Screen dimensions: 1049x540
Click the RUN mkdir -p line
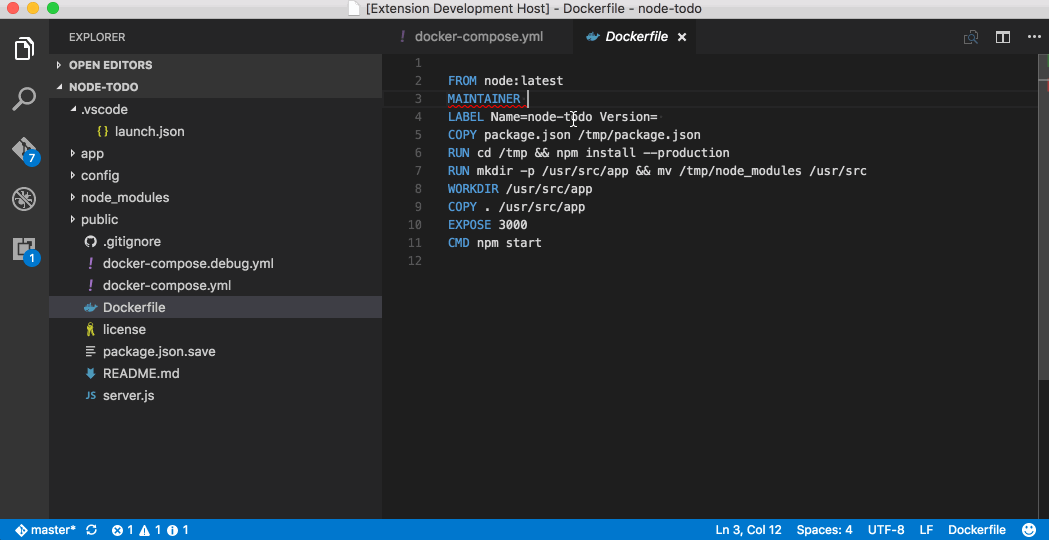coord(657,171)
